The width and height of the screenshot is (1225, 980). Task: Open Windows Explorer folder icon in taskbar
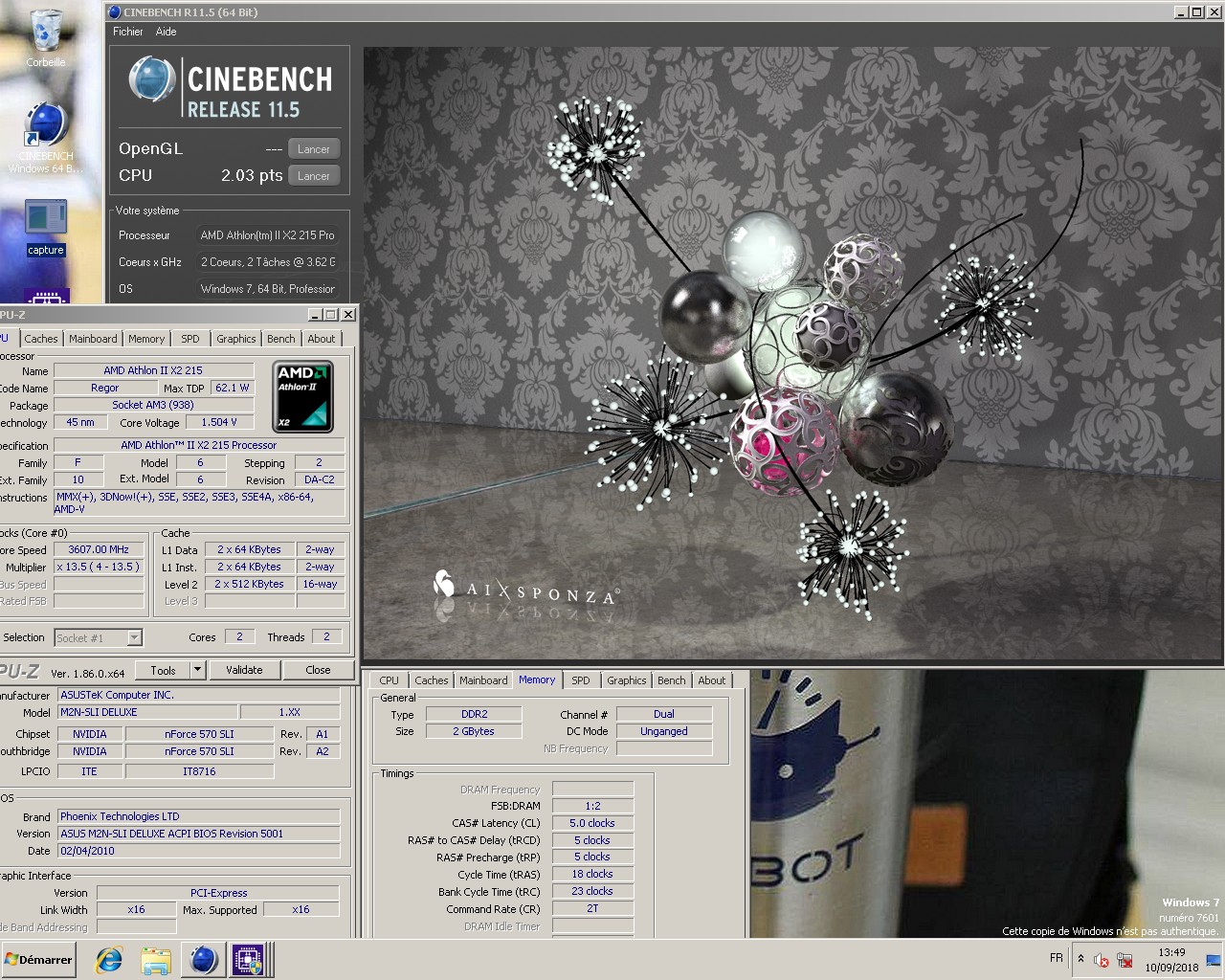click(x=156, y=960)
